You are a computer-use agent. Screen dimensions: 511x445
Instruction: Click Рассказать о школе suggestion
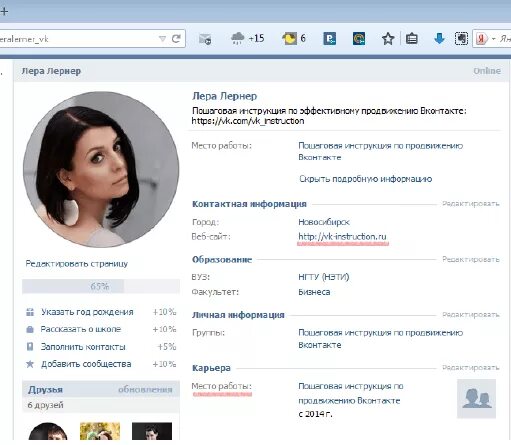[81, 329]
